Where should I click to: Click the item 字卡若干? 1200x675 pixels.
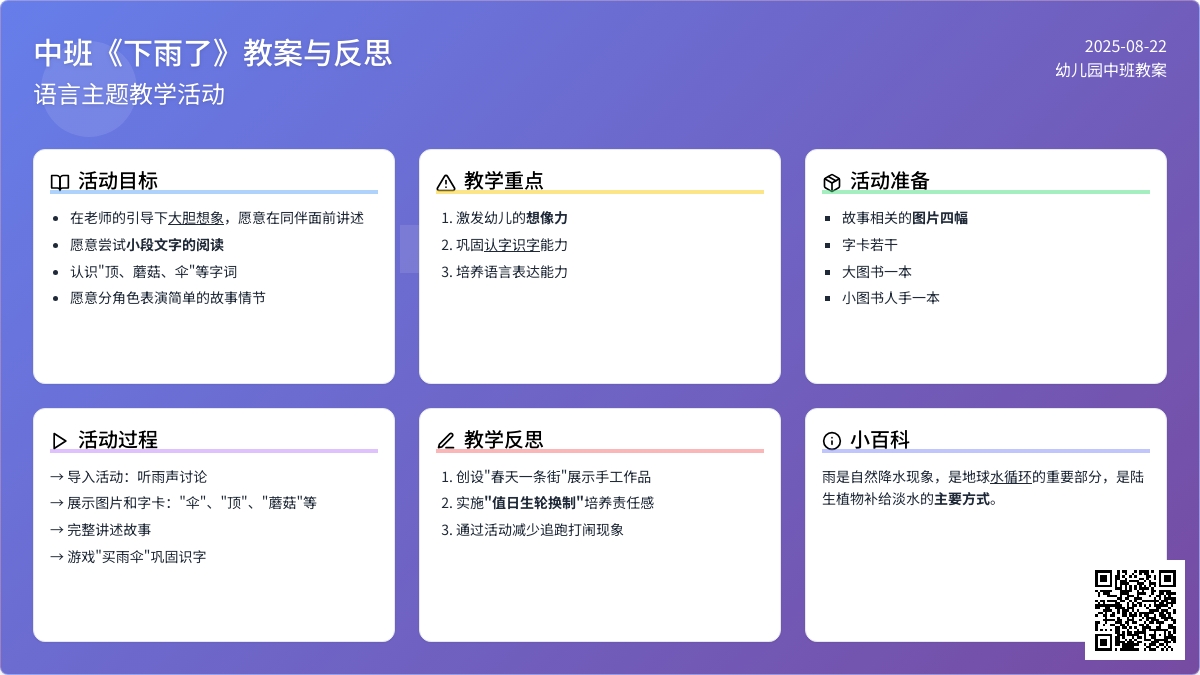pyautogui.click(x=870, y=245)
